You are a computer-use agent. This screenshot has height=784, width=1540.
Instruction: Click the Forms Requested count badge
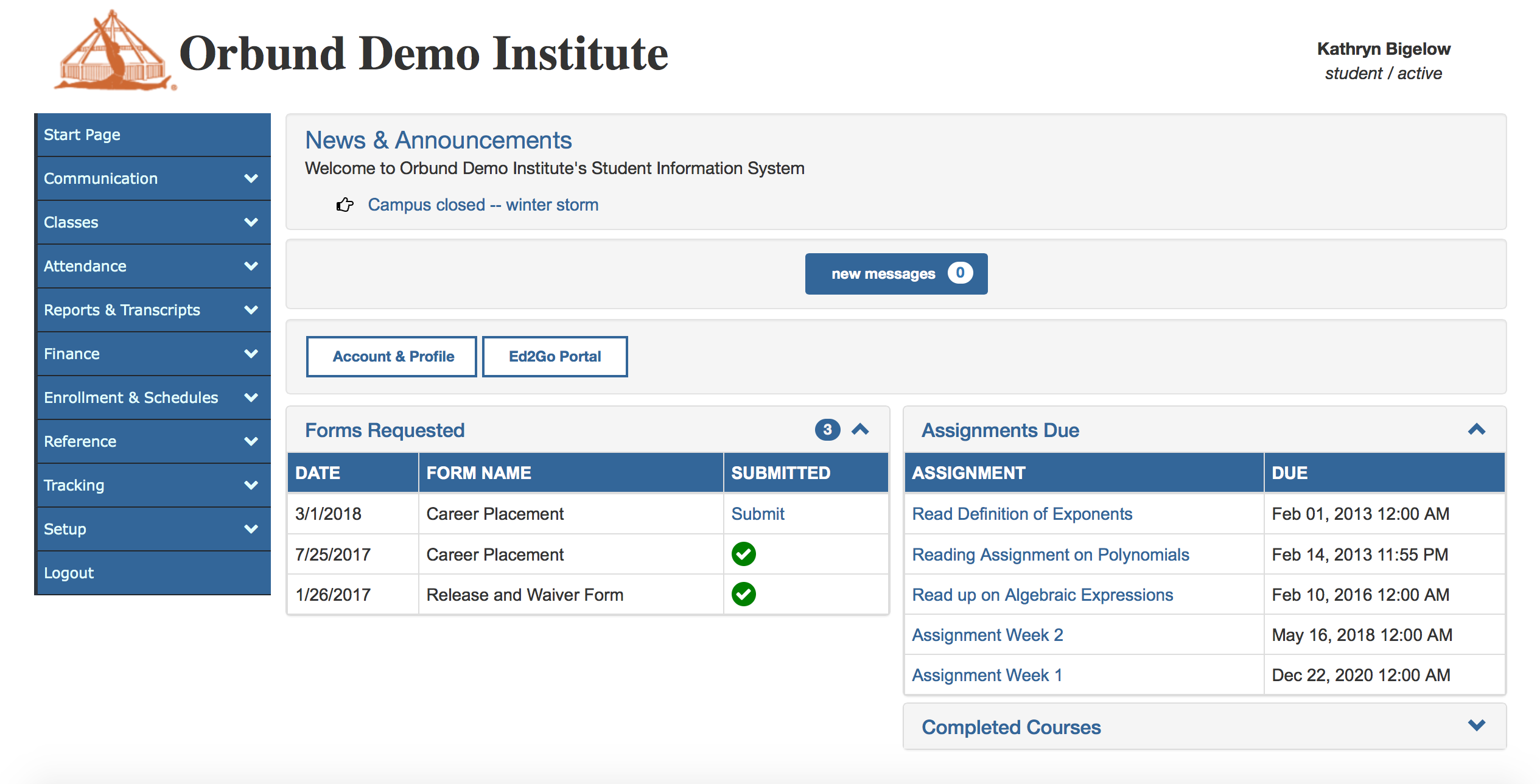point(827,430)
